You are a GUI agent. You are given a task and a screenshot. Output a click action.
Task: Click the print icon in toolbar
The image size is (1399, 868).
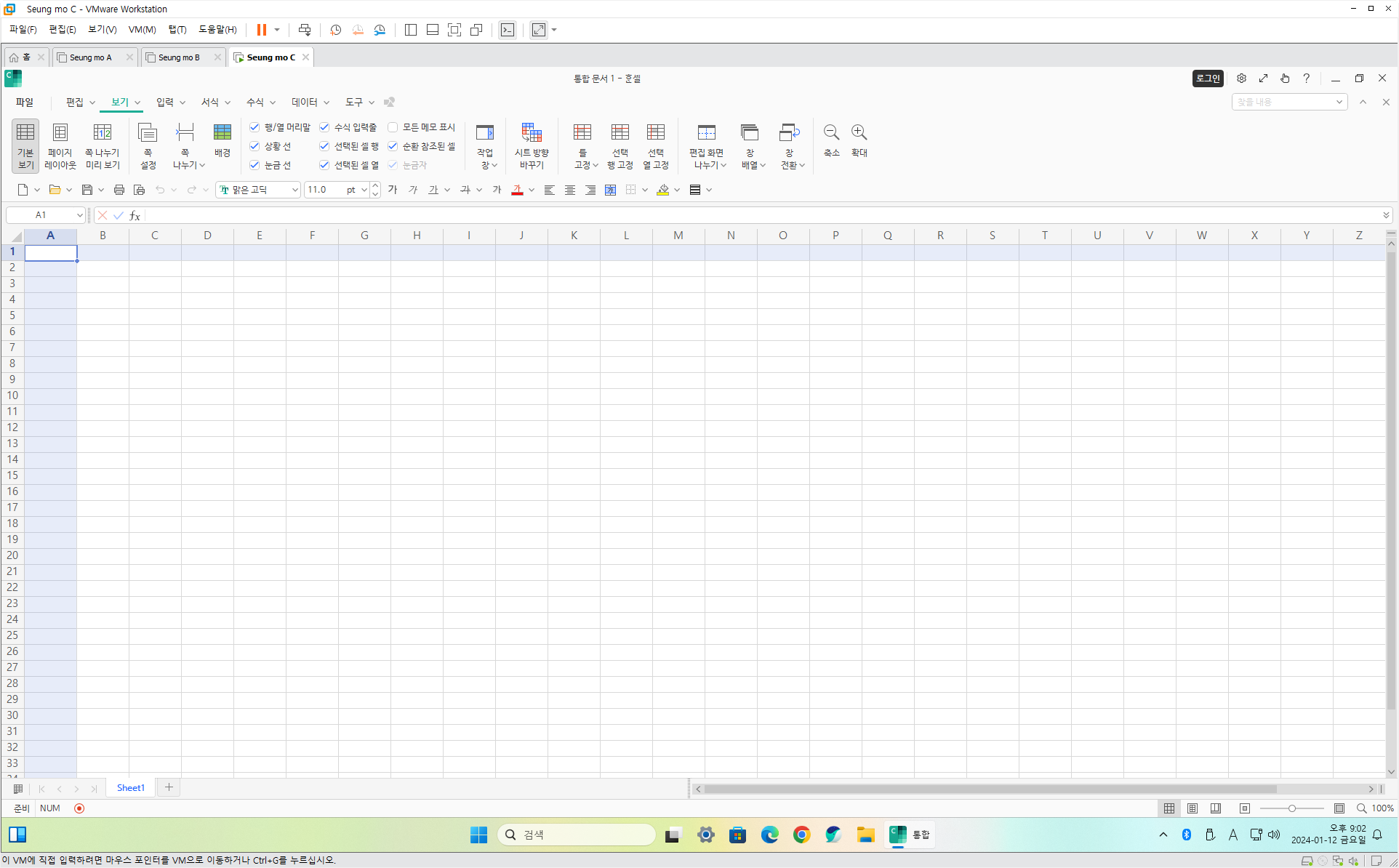coord(119,190)
